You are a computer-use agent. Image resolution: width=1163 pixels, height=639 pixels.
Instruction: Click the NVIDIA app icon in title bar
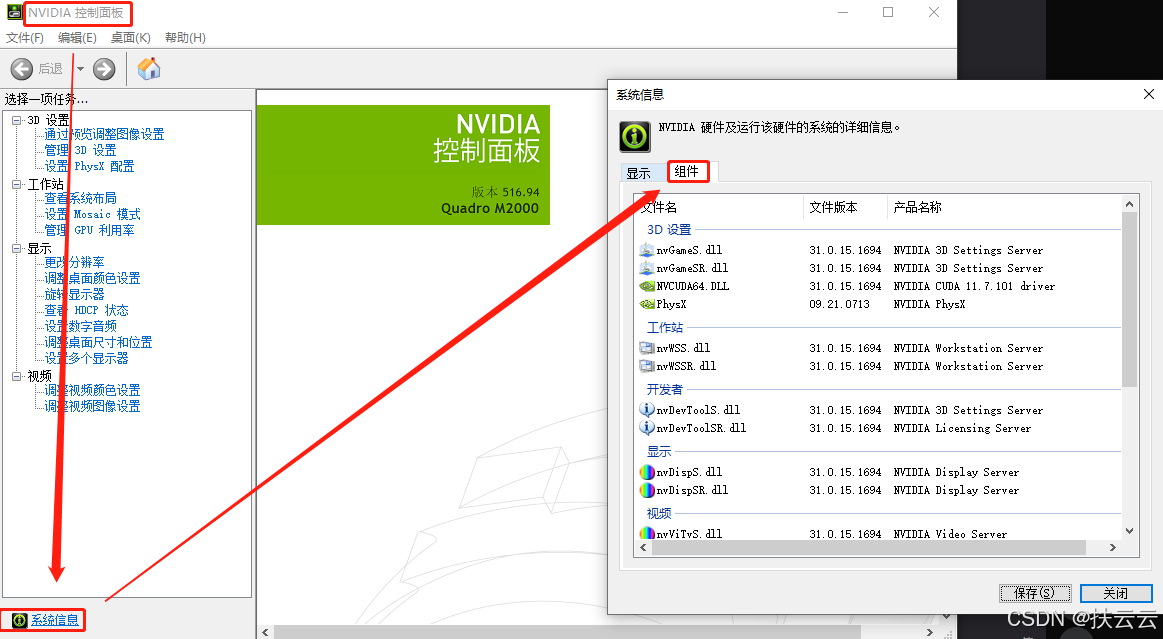pyautogui.click(x=14, y=13)
